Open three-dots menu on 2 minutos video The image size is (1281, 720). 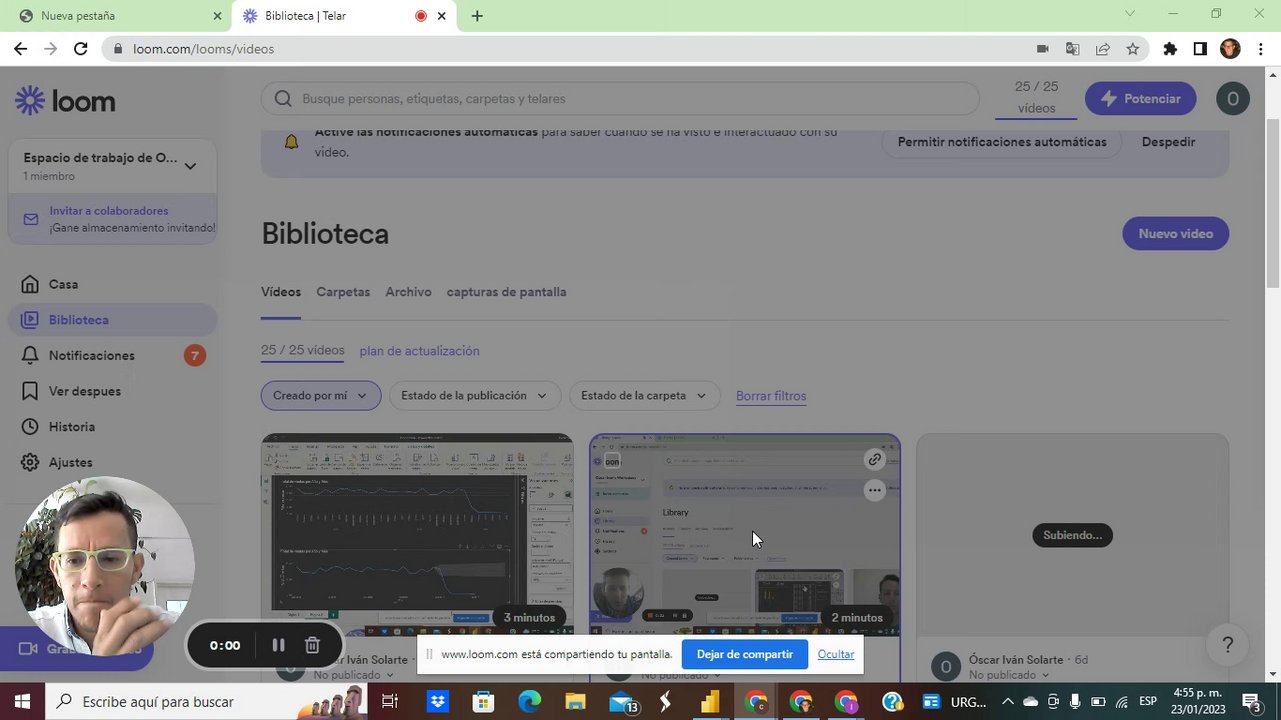coord(875,490)
